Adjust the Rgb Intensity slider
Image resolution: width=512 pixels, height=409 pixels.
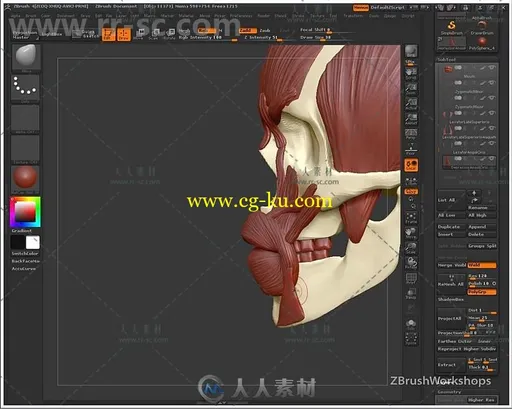pyautogui.click(x=208, y=38)
